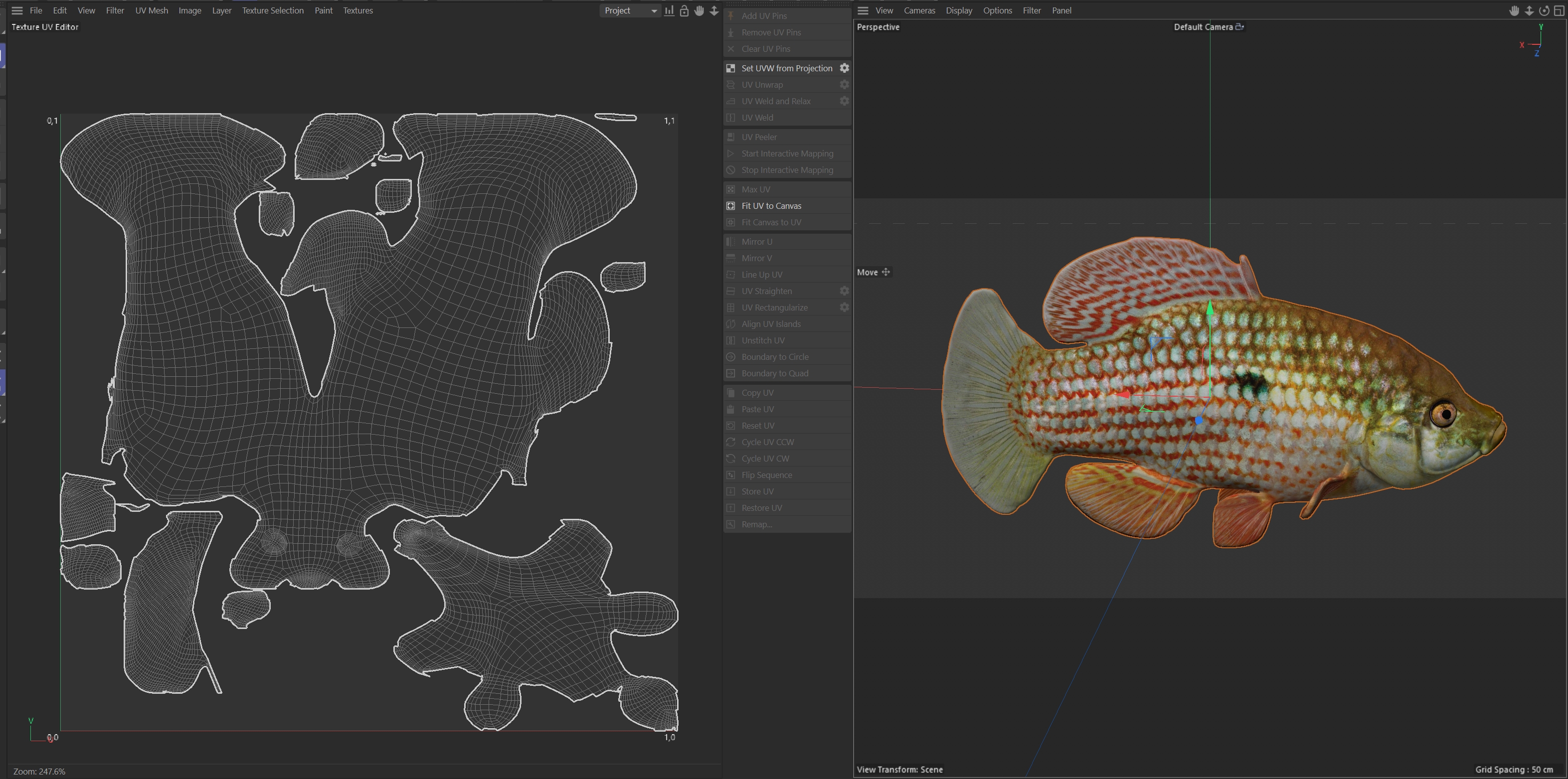Click Default Camera link icon

click(x=1239, y=27)
